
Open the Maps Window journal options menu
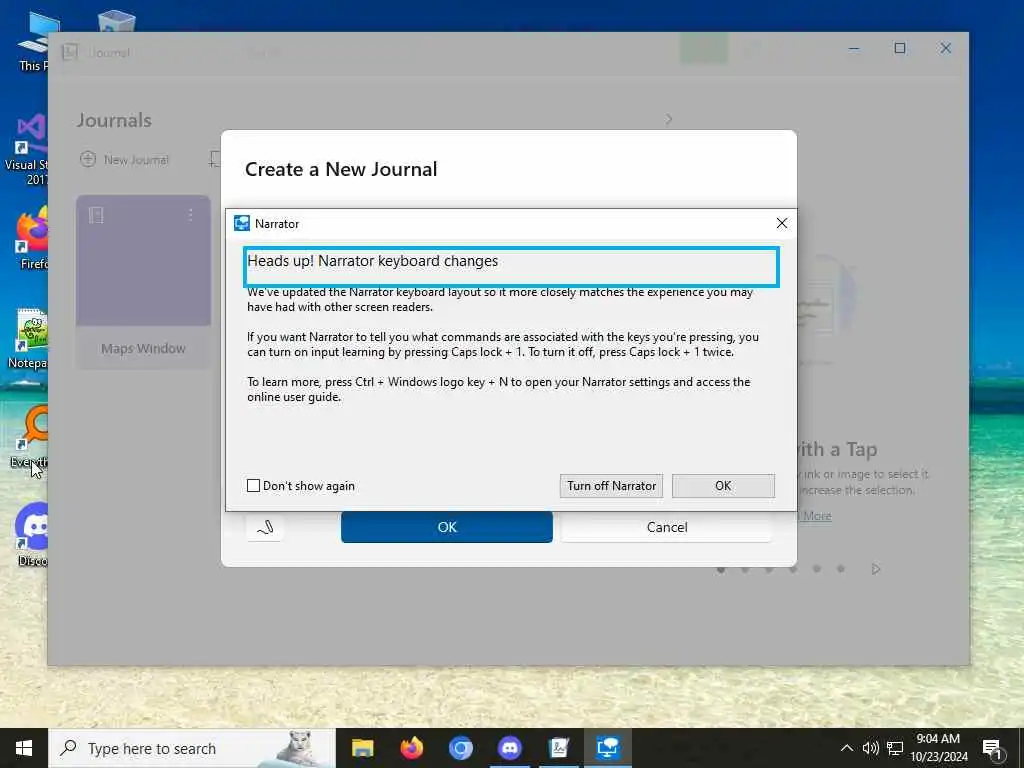pyautogui.click(x=191, y=215)
